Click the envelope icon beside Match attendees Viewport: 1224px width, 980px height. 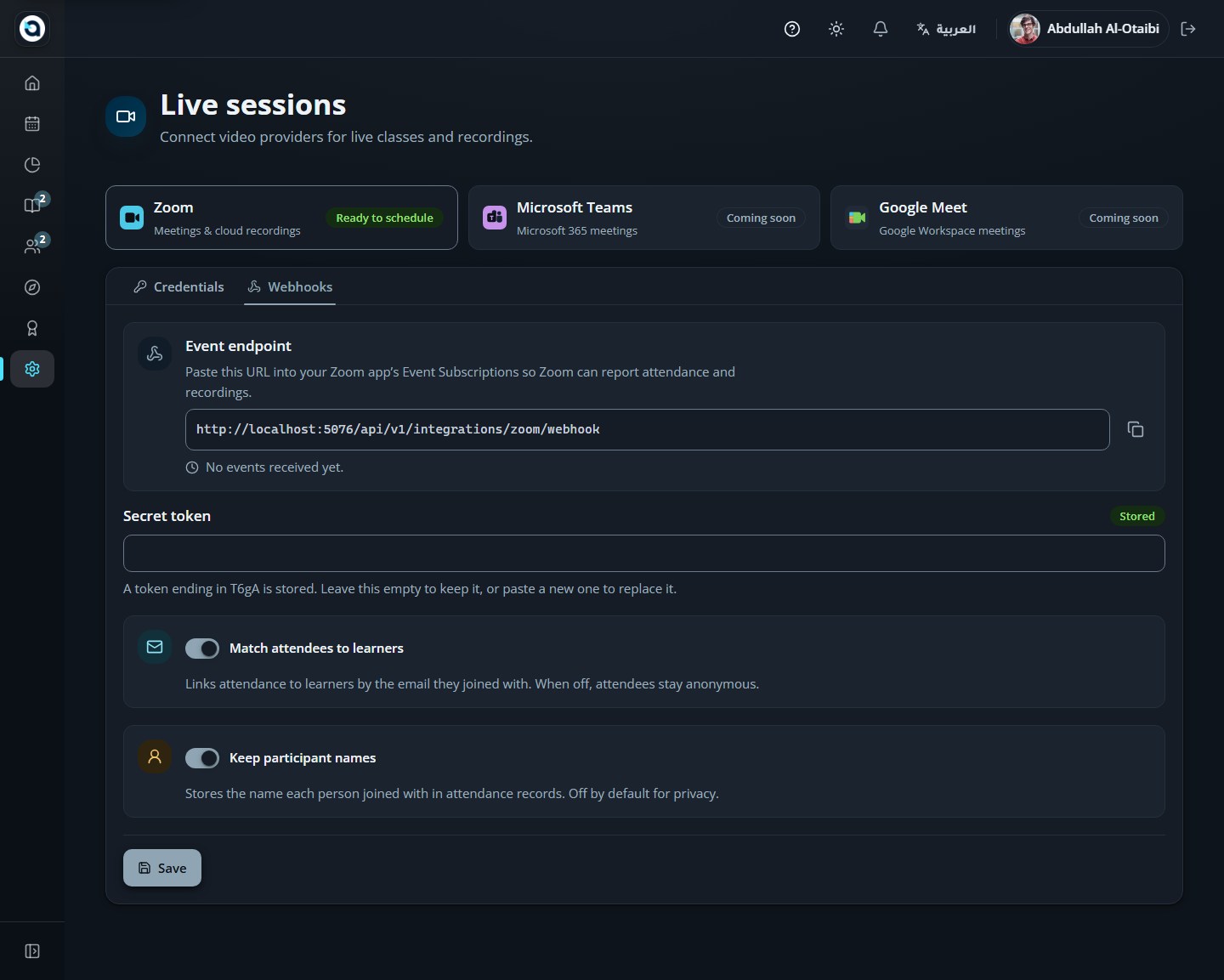point(155,647)
